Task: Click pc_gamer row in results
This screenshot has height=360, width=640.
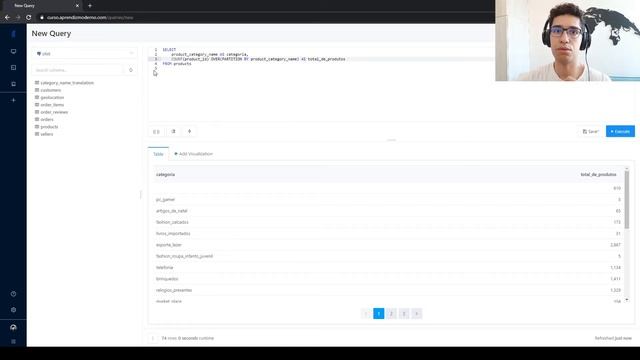Action: (388, 200)
